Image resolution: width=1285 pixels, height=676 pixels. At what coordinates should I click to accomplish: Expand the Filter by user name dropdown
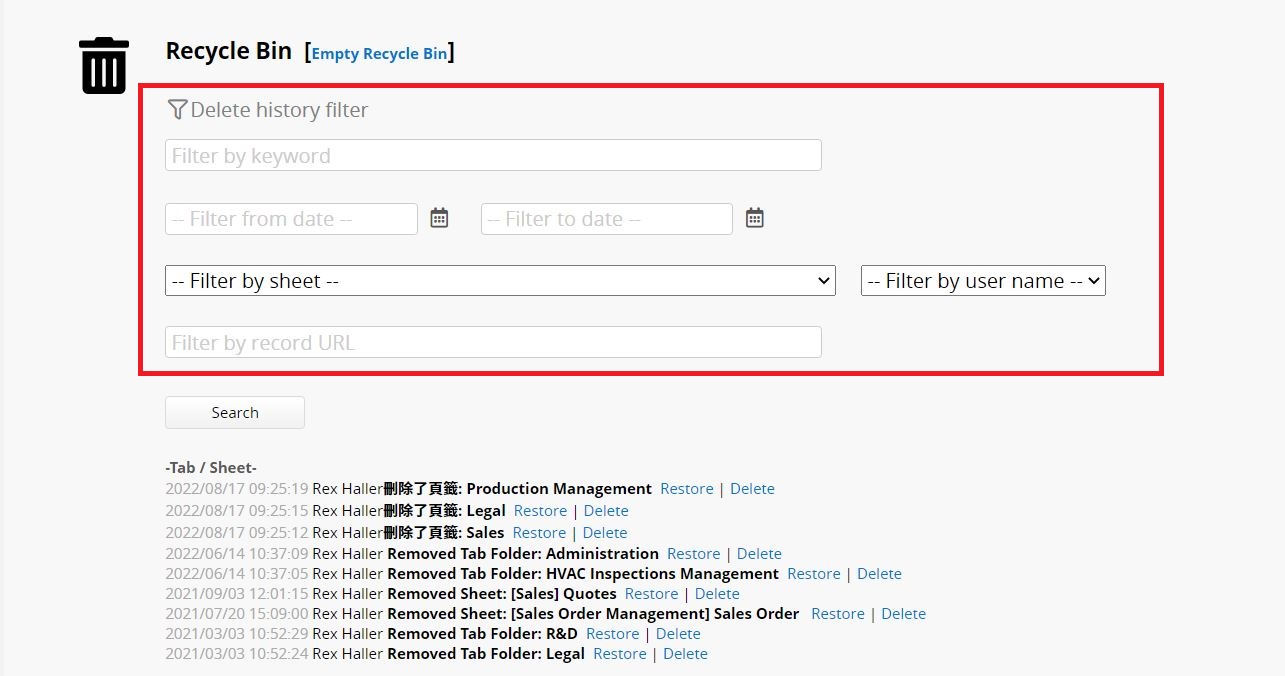tap(983, 281)
